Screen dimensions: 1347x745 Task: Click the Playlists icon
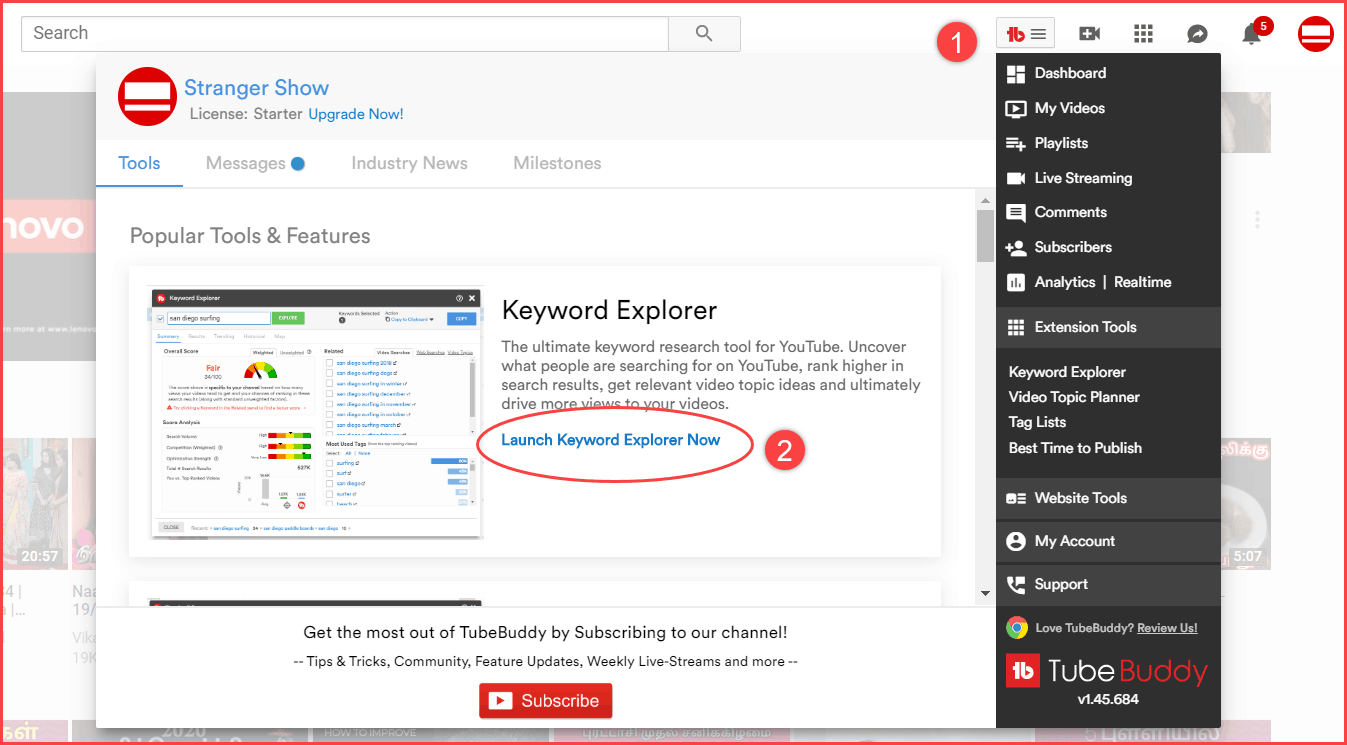pos(1016,144)
